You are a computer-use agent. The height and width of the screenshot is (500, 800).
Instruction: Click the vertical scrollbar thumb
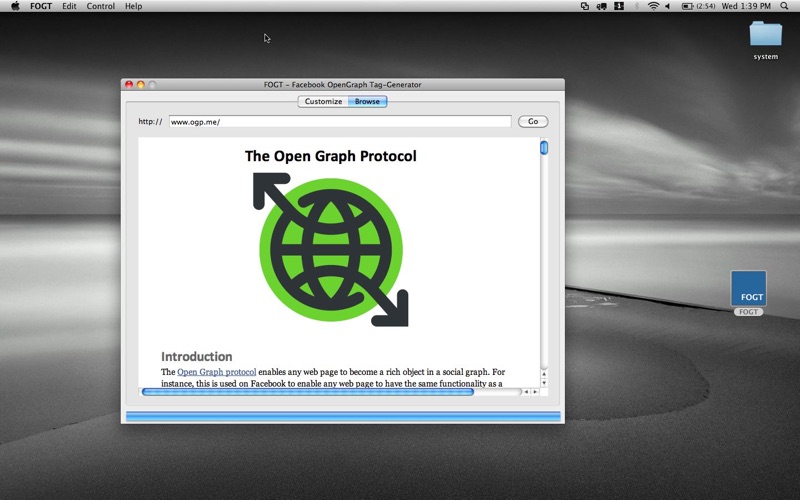544,148
